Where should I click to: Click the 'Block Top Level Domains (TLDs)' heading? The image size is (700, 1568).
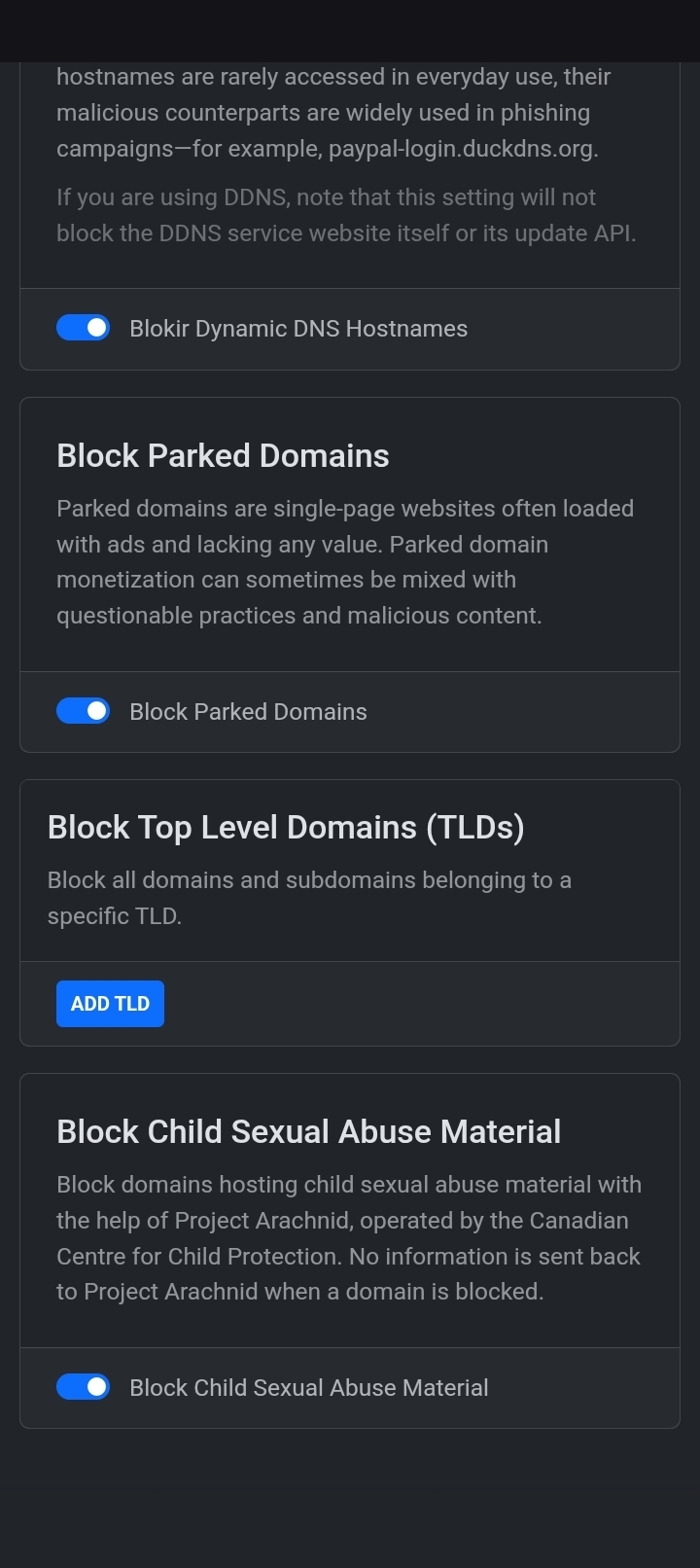(286, 827)
